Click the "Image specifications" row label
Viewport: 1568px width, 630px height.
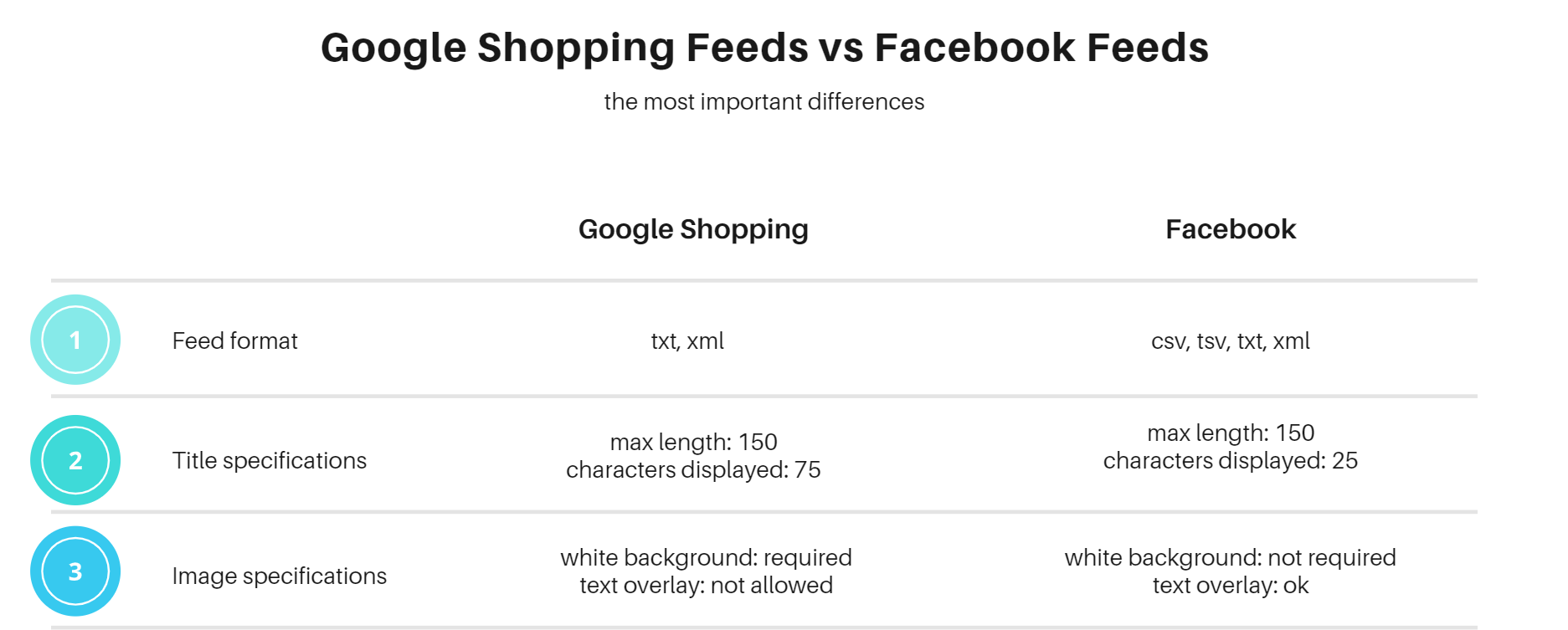pyautogui.click(x=280, y=576)
